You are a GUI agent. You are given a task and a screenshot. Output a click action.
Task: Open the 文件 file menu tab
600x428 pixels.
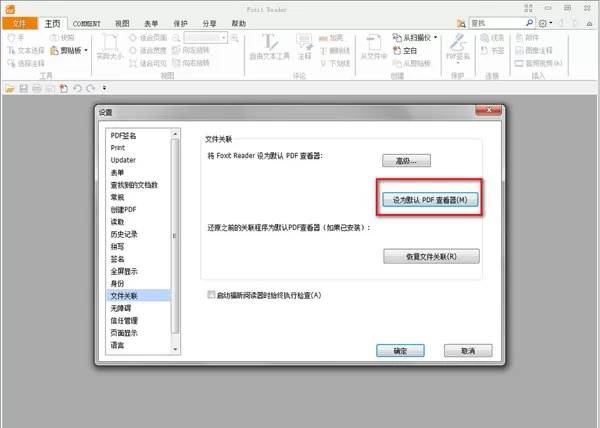click(20, 23)
